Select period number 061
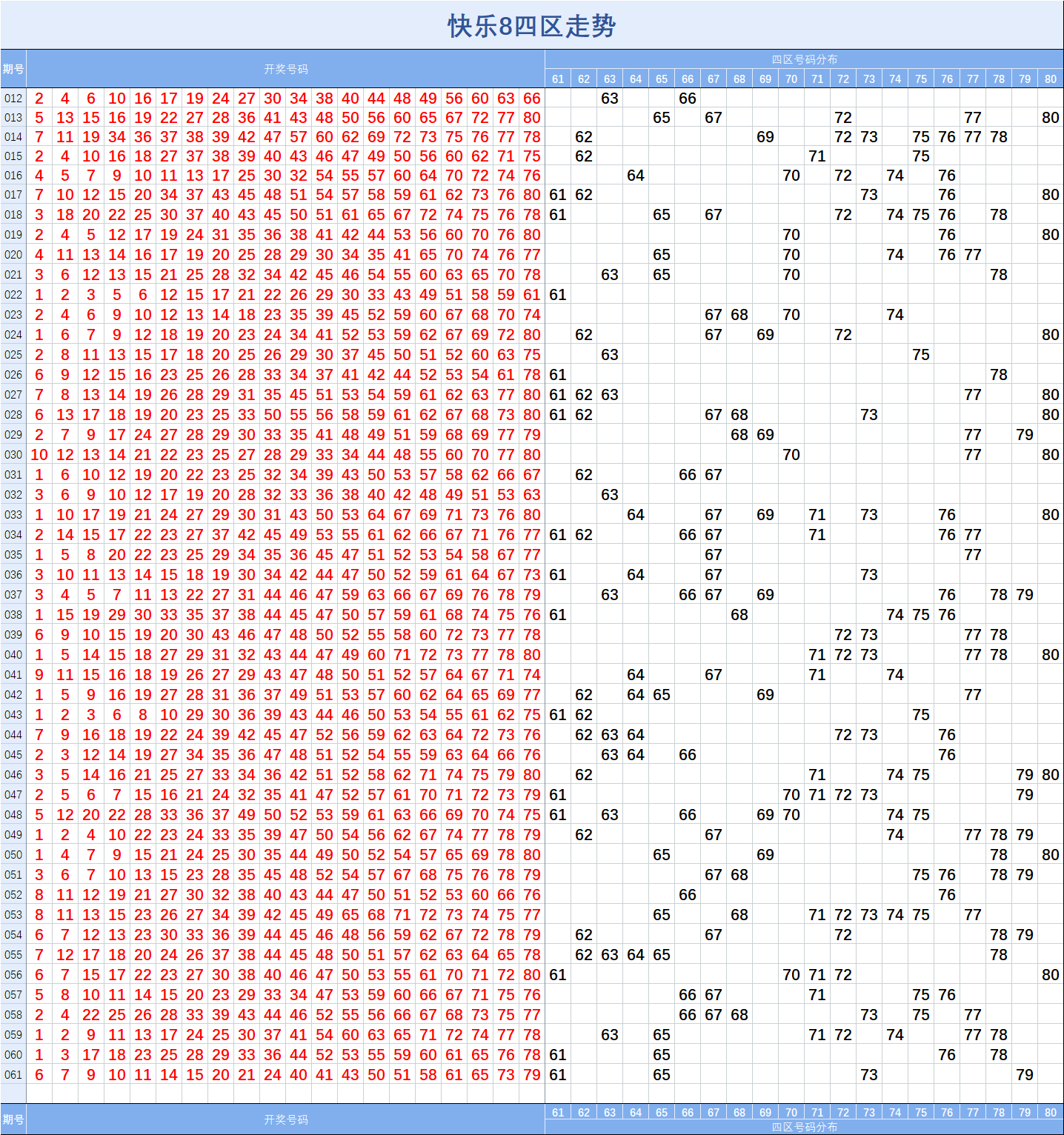 [13, 1075]
